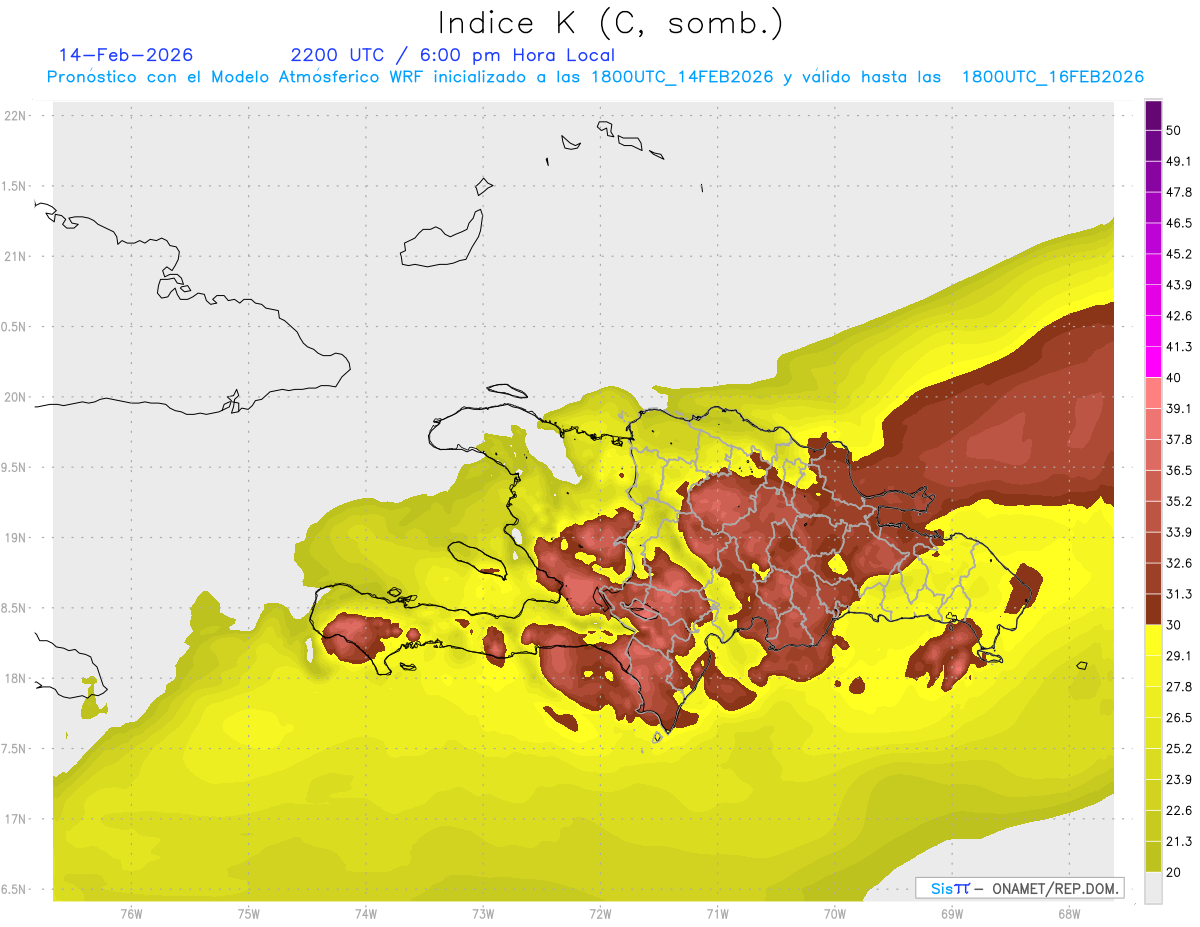Screen dimensions: 1200x927
Task: Click the 71W longitude label
Action: pyautogui.click(x=717, y=914)
